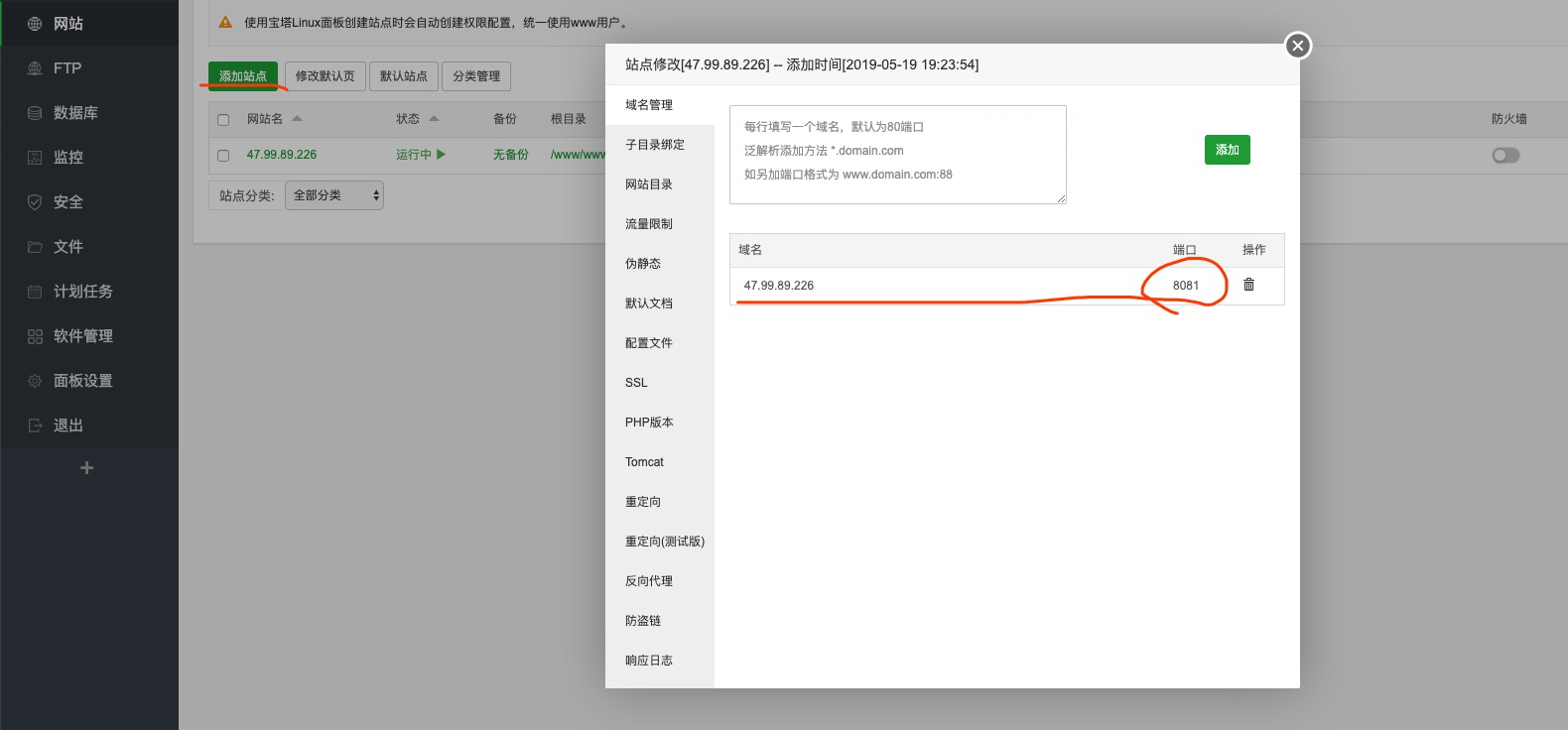
Task: Open the 反向代理 tab
Action: 660,581
